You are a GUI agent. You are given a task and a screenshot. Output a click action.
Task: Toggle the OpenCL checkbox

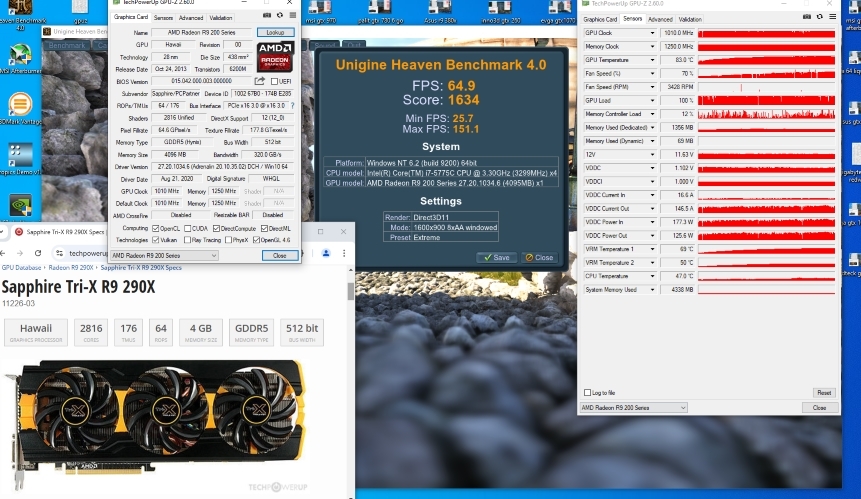pyautogui.click(x=155, y=228)
